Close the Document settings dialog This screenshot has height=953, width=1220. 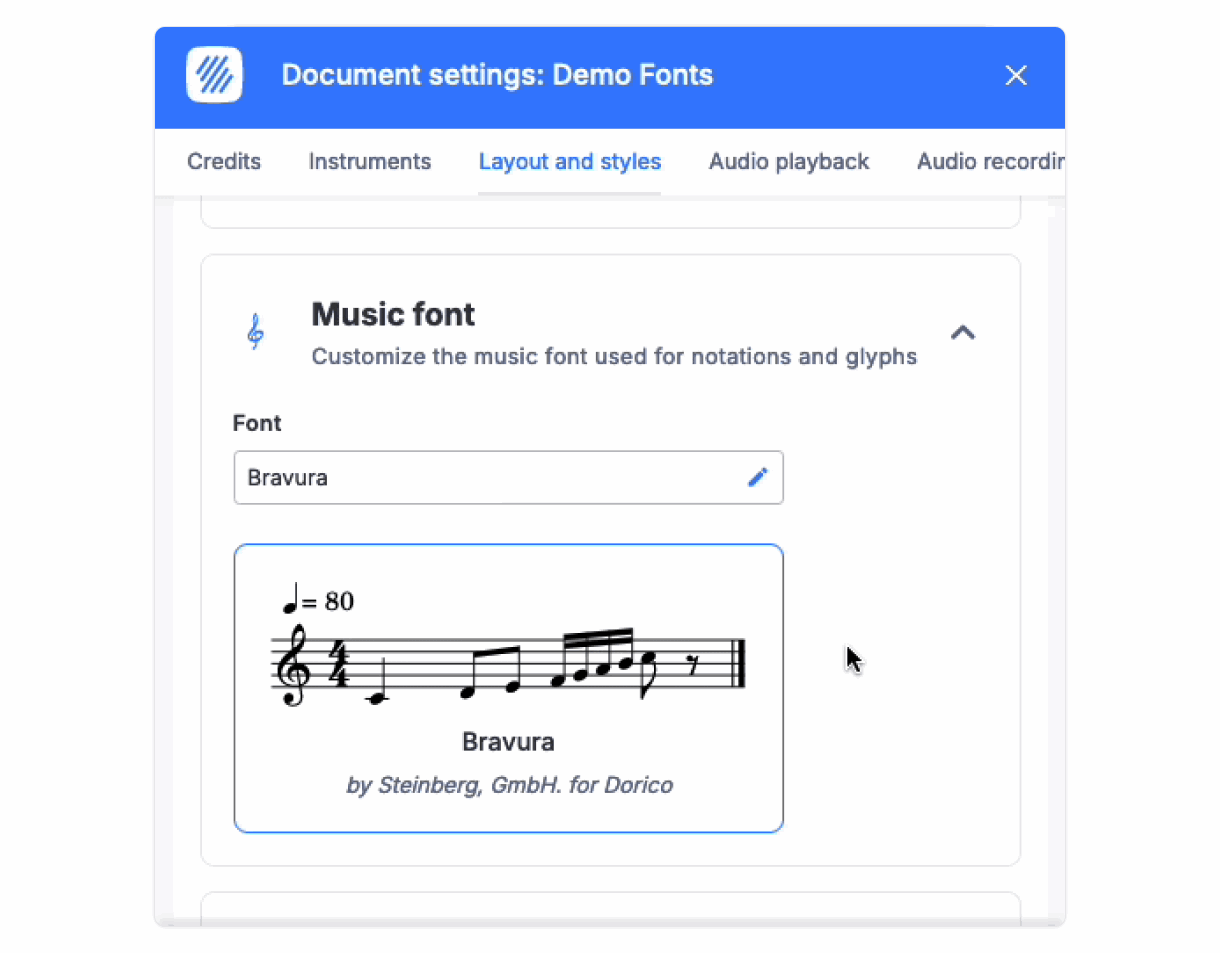click(1016, 75)
